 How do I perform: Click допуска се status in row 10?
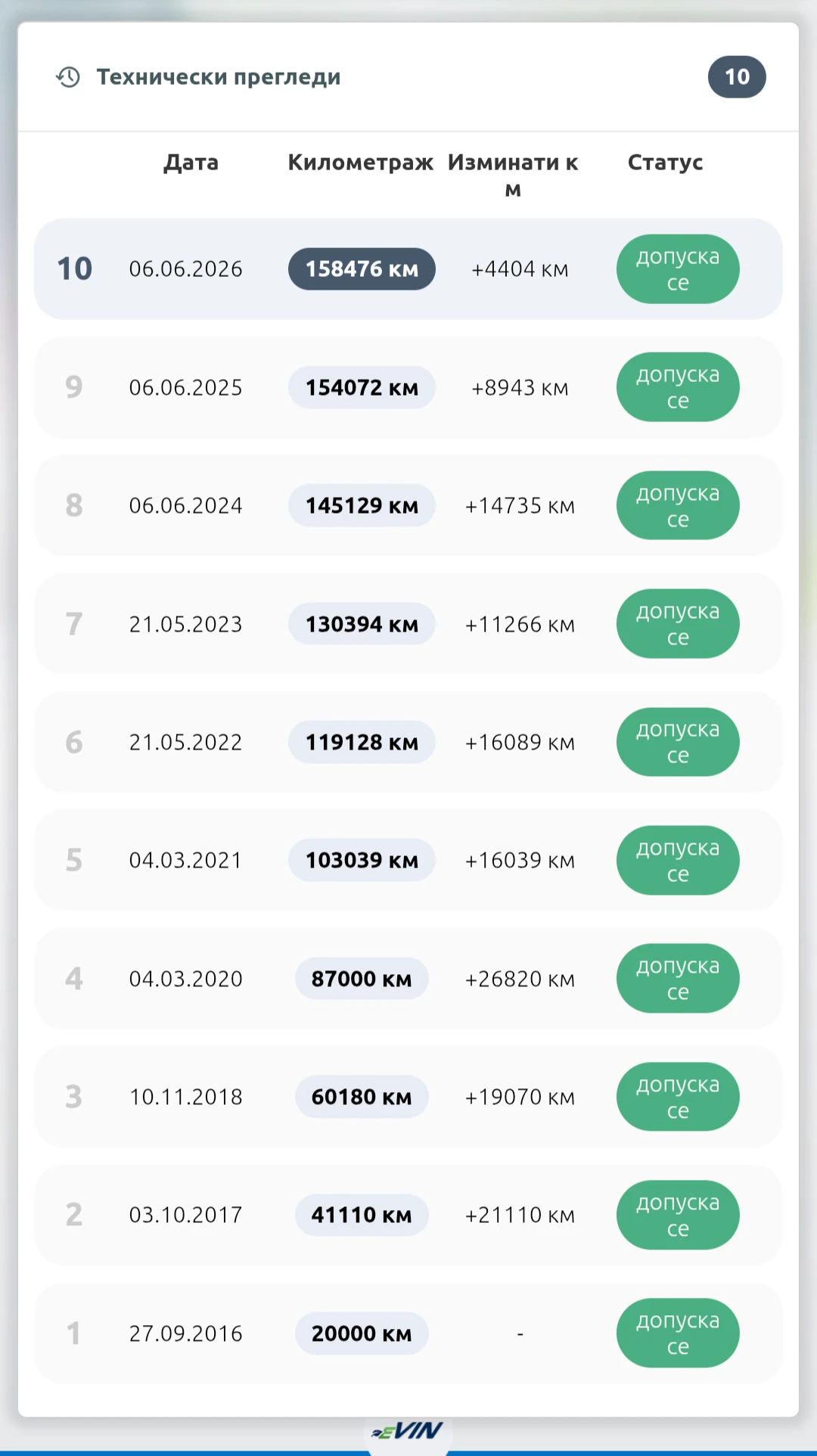tap(678, 269)
